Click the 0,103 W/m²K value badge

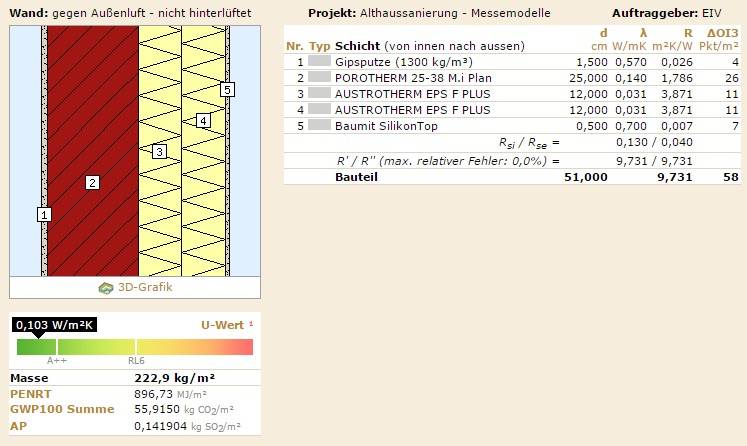click(55, 325)
